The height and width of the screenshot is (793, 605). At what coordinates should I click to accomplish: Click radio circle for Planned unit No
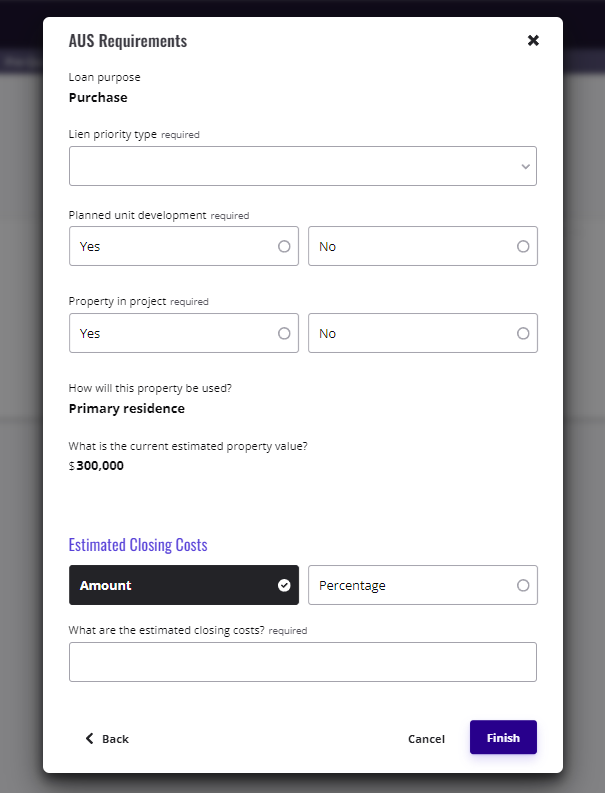click(523, 246)
